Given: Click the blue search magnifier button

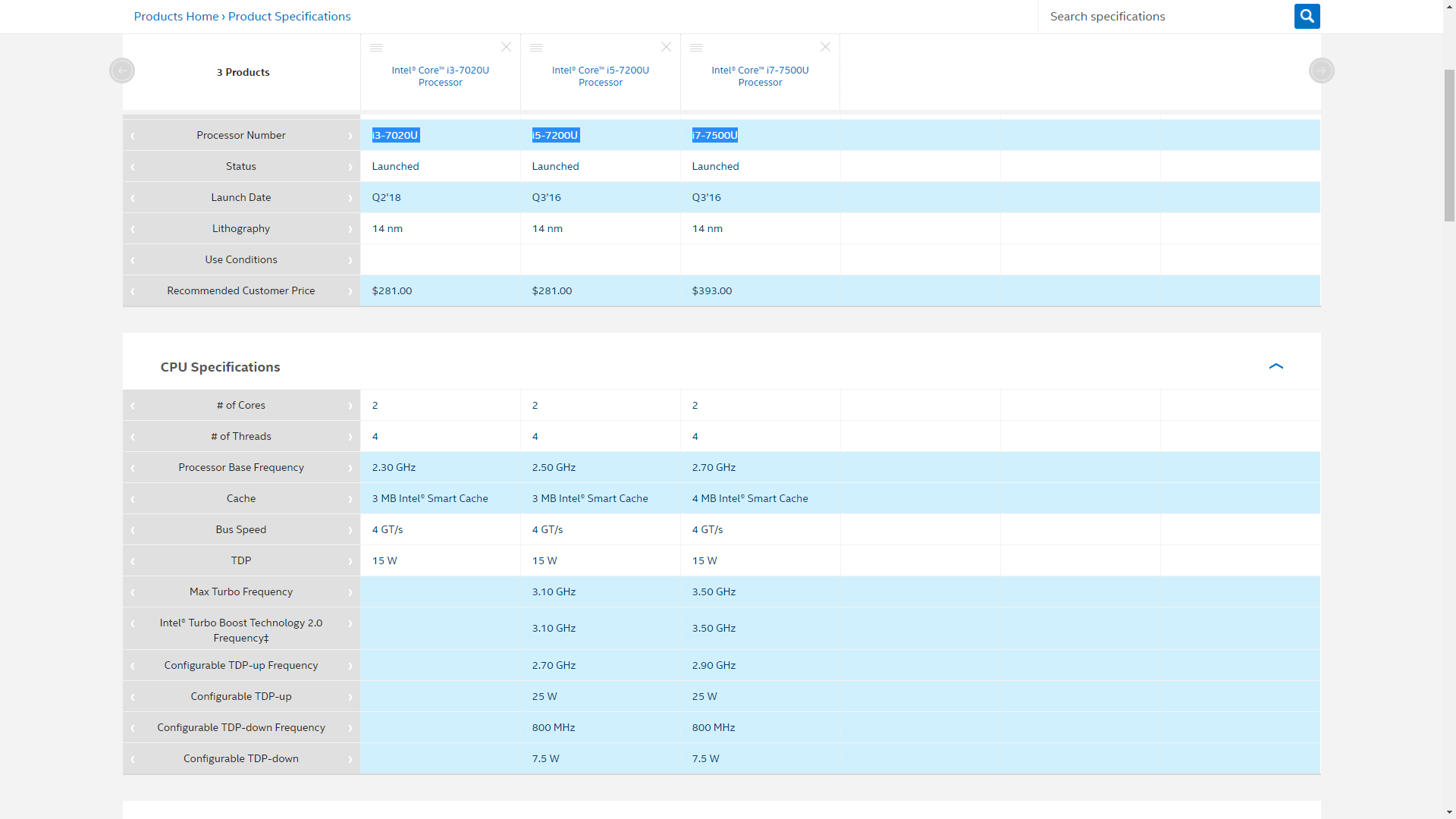Looking at the screenshot, I should (1307, 16).
